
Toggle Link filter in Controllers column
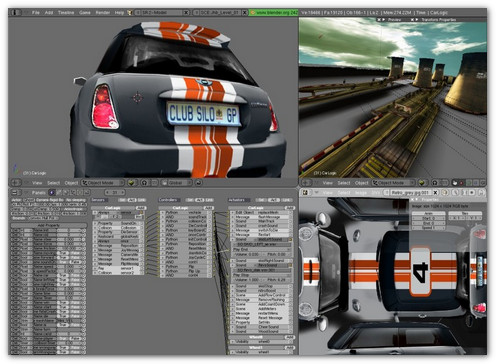click(x=209, y=200)
